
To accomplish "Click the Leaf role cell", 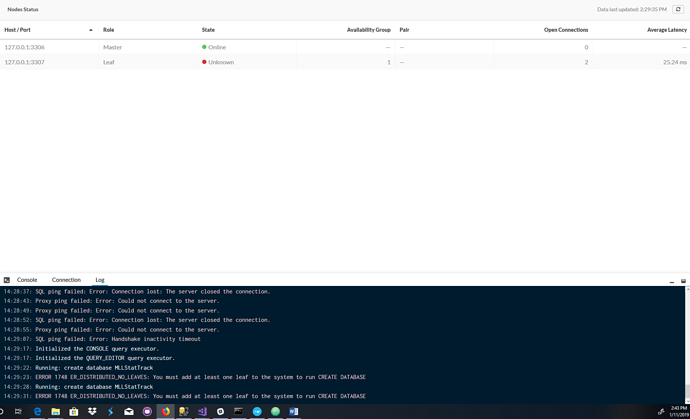I will pyautogui.click(x=109, y=62).
